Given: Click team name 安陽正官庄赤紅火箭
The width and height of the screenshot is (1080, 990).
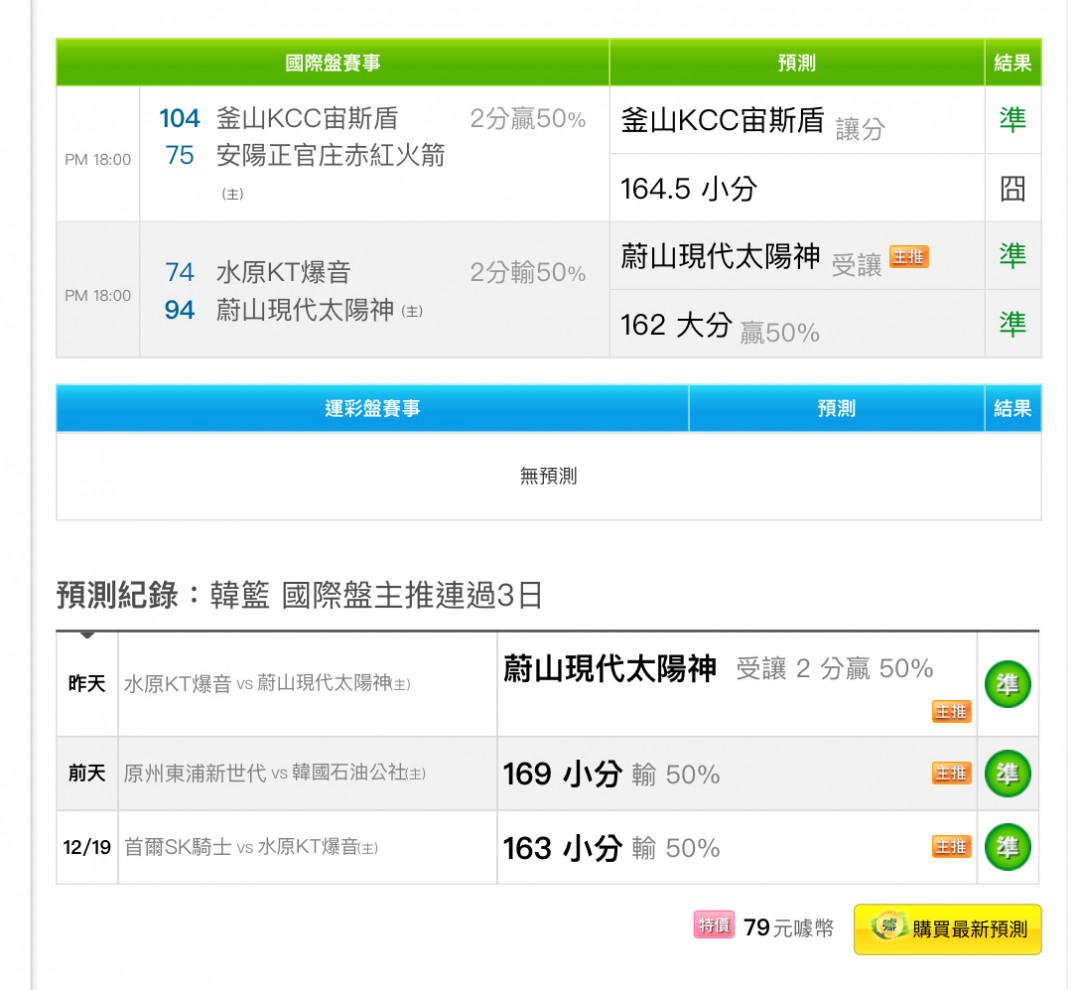Looking at the screenshot, I should click(x=331, y=156).
